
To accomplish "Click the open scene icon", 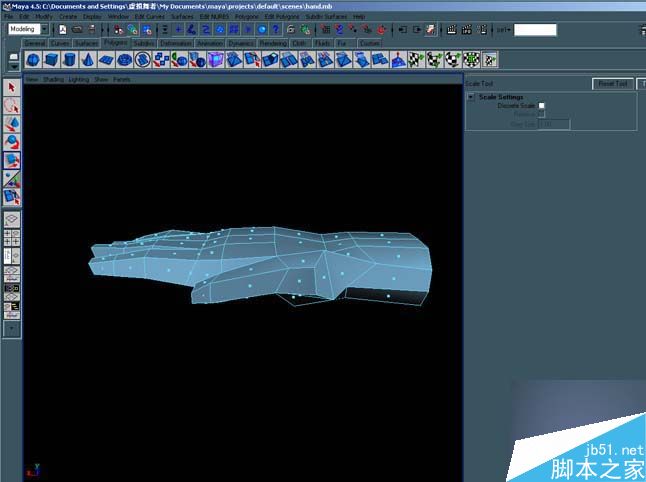I will (x=77, y=30).
